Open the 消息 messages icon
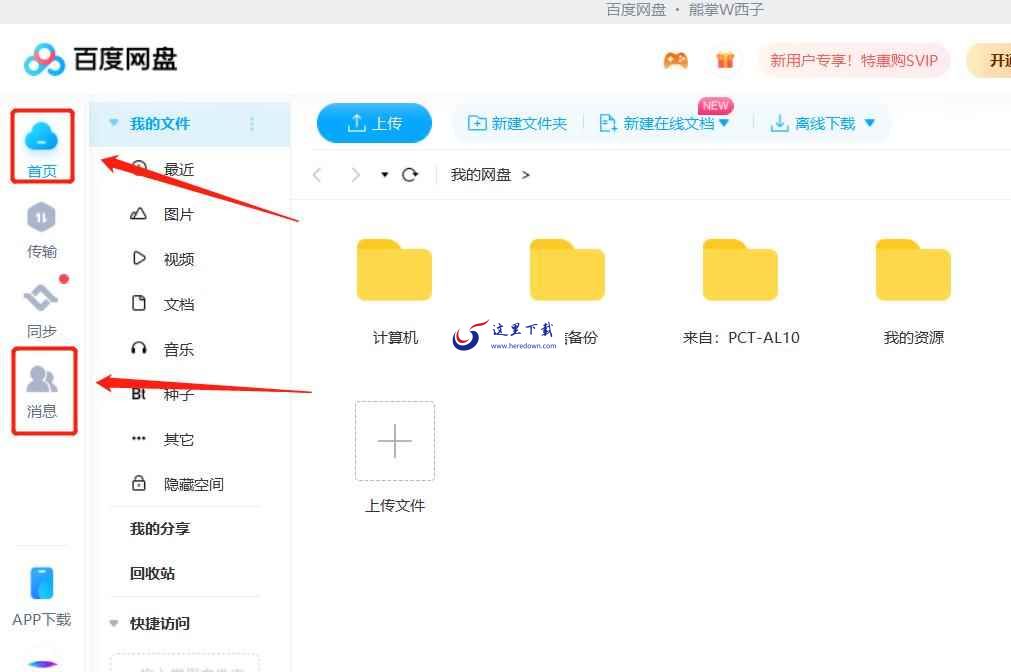The width and height of the screenshot is (1011, 672). (41, 379)
